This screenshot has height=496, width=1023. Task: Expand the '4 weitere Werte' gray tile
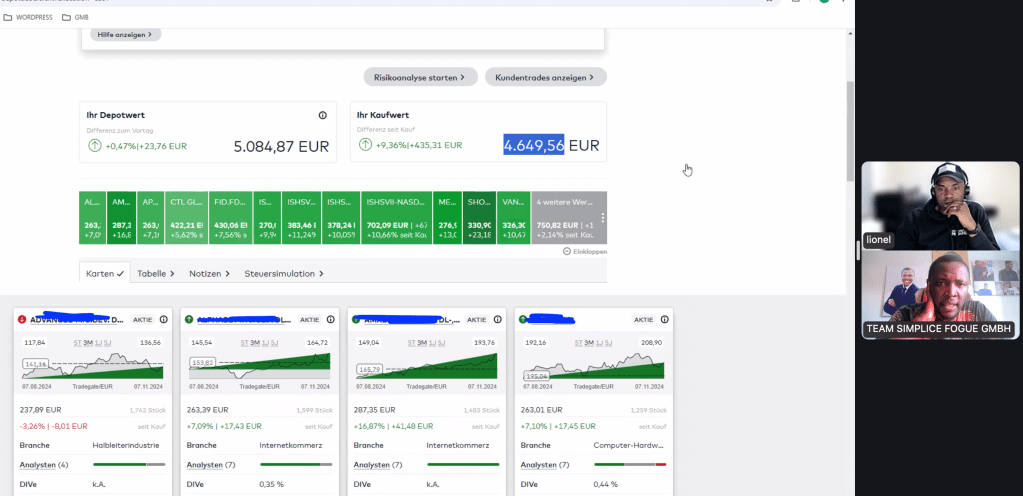pyautogui.click(x=564, y=217)
